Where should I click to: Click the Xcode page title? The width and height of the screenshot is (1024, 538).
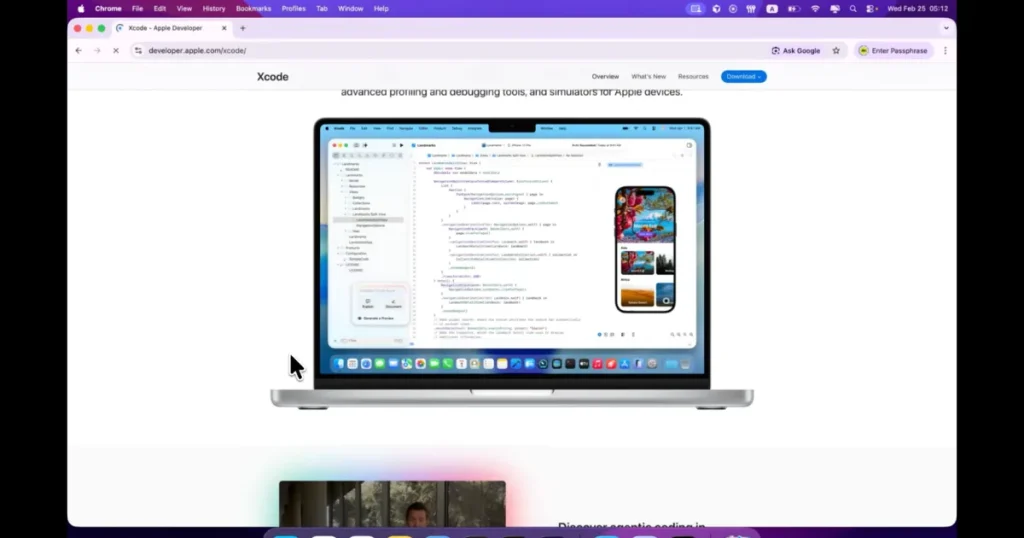click(272, 76)
